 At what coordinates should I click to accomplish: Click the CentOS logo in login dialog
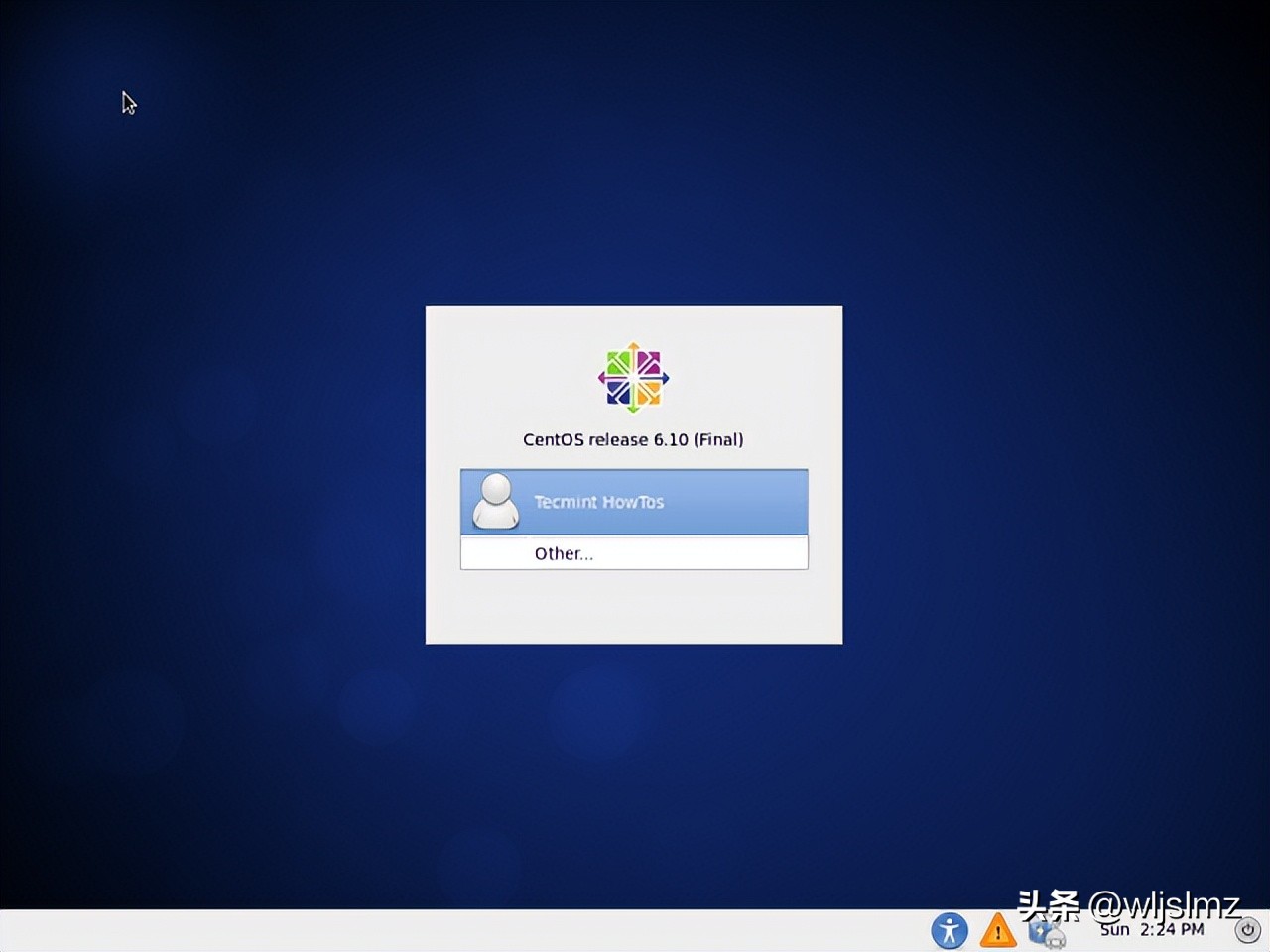tap(634, 378)
